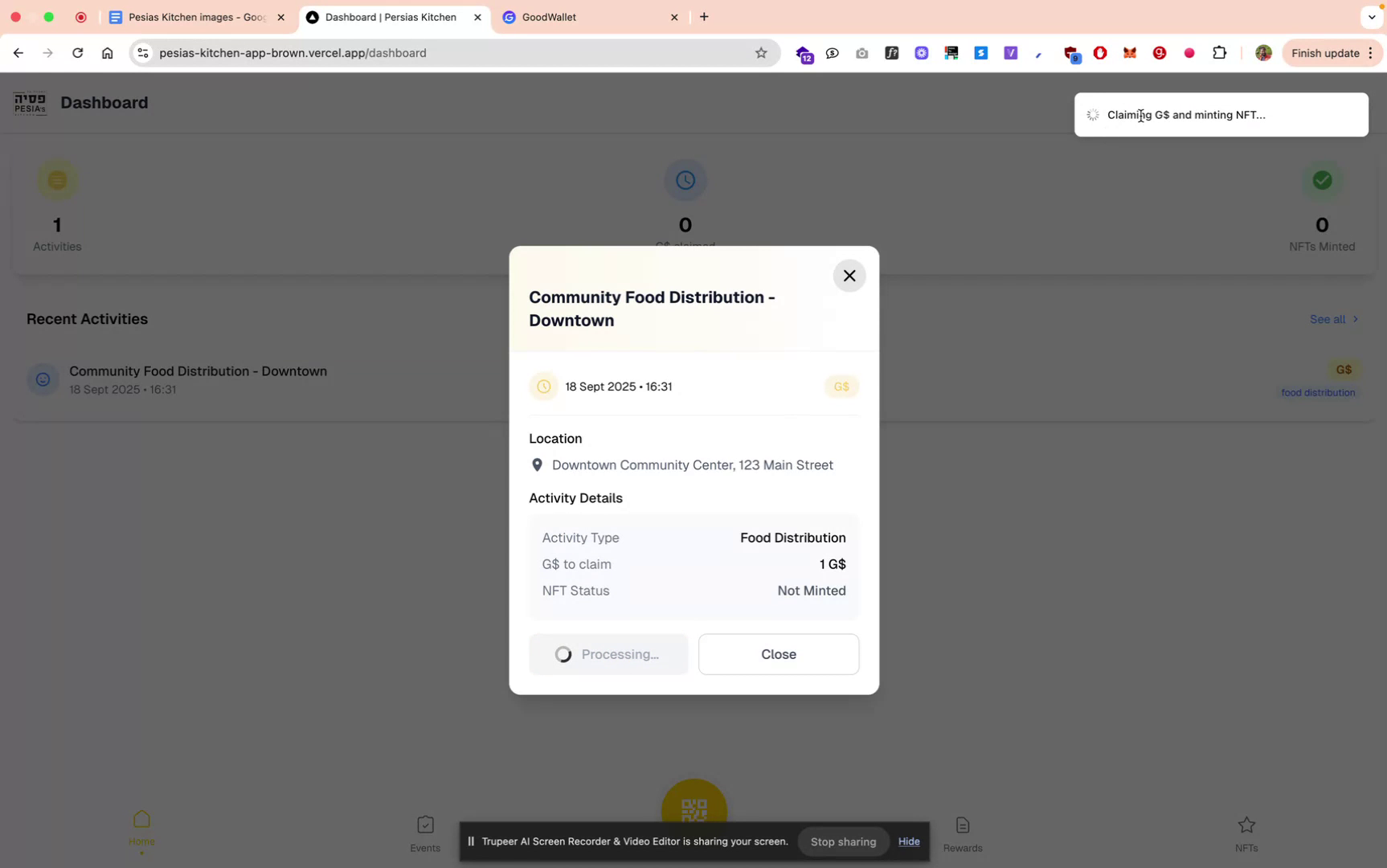
Task: Switch to the Pesias Kitchen images tab
Action: (x=193, y=17)
